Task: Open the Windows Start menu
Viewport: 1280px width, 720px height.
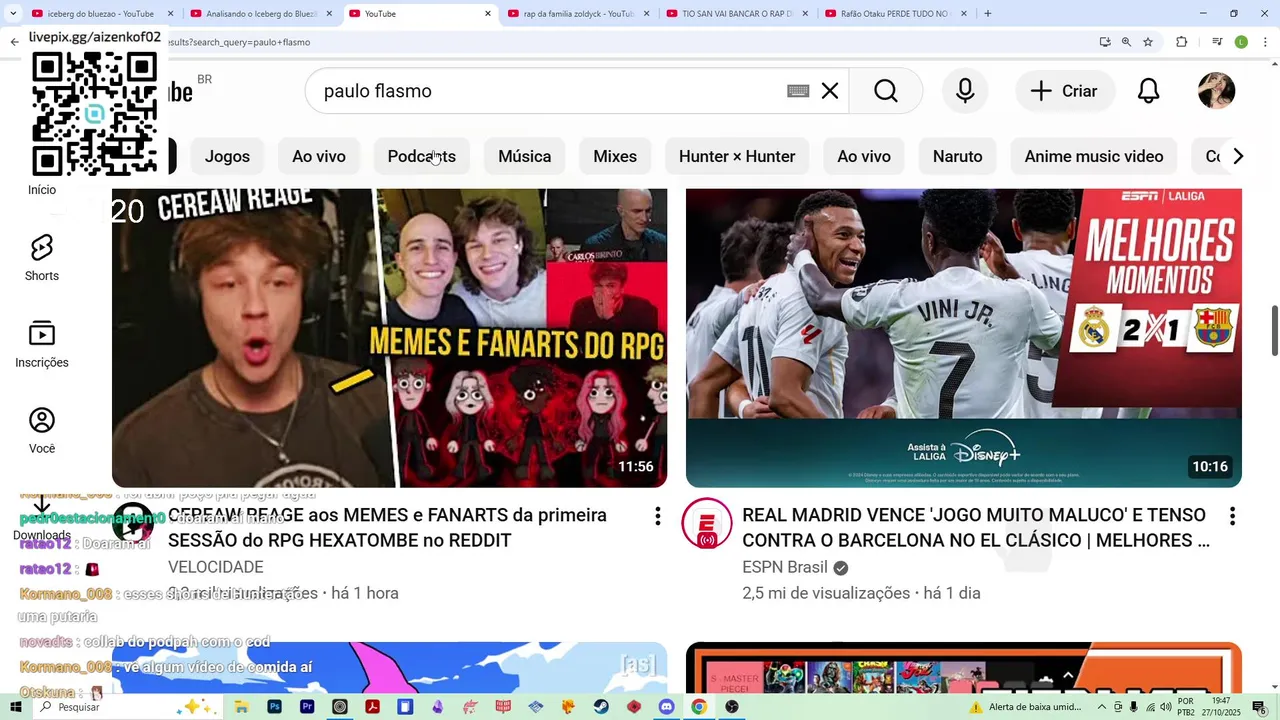Action: (x=15, y=707)
